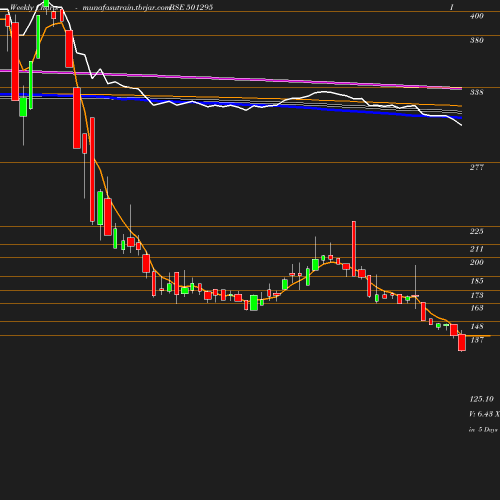Screen dimensions: 500x500
Task: Click the 'in 5 Days' text
Action: (x=483, y=430)
